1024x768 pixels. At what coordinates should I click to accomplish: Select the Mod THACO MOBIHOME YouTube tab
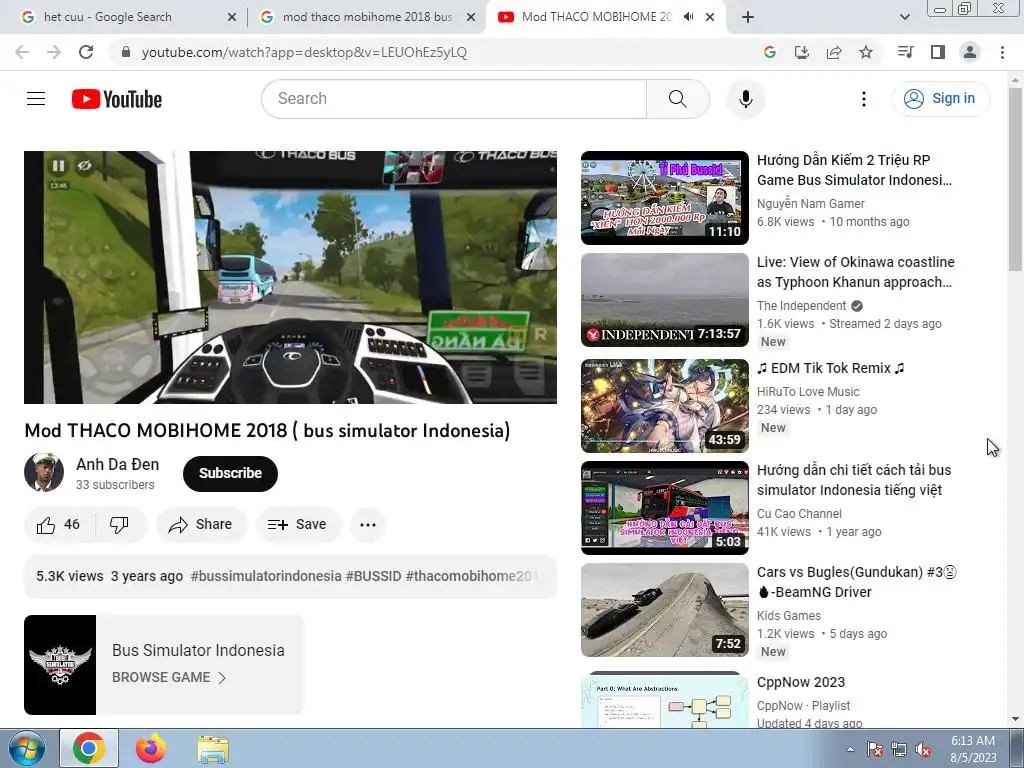tap(596, 17)
